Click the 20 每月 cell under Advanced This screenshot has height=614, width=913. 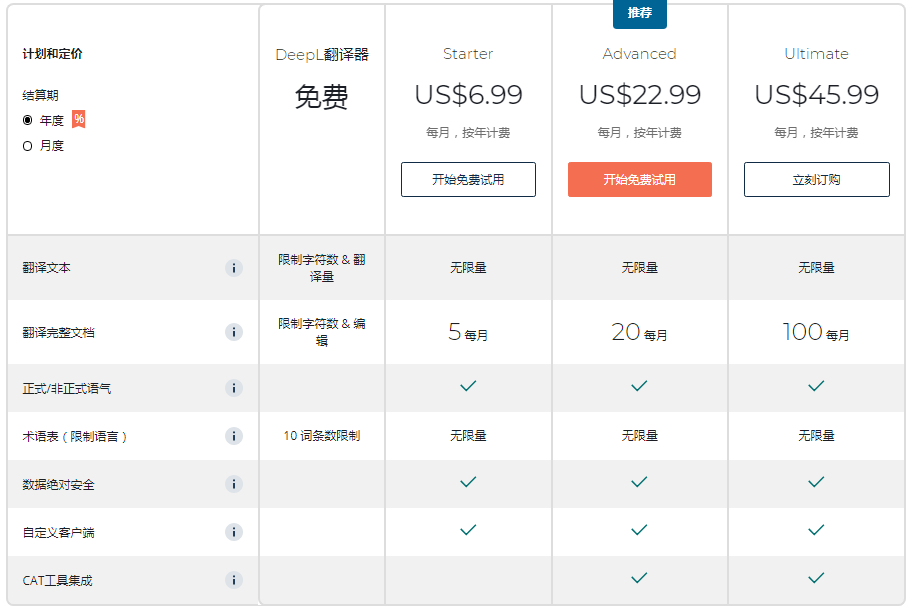point(639,332)
